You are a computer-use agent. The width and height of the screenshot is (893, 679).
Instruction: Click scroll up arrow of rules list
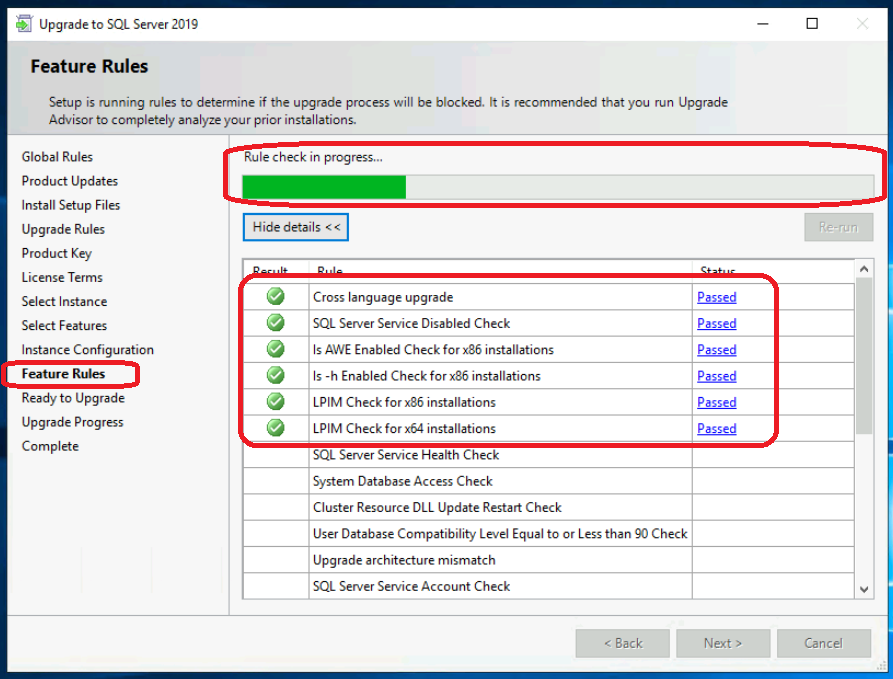[864, 269]
